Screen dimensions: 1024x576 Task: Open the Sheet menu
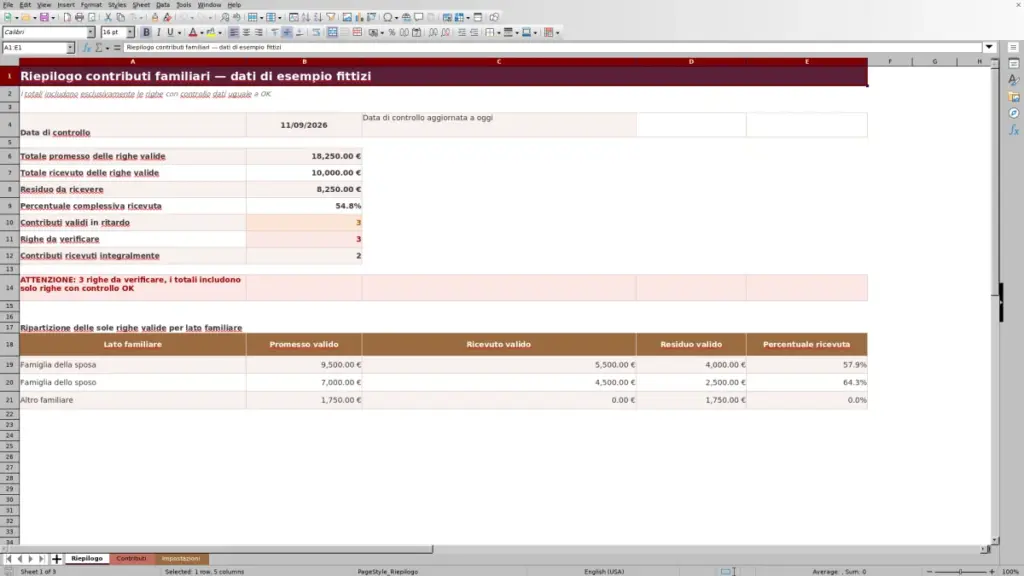point(141,5)
